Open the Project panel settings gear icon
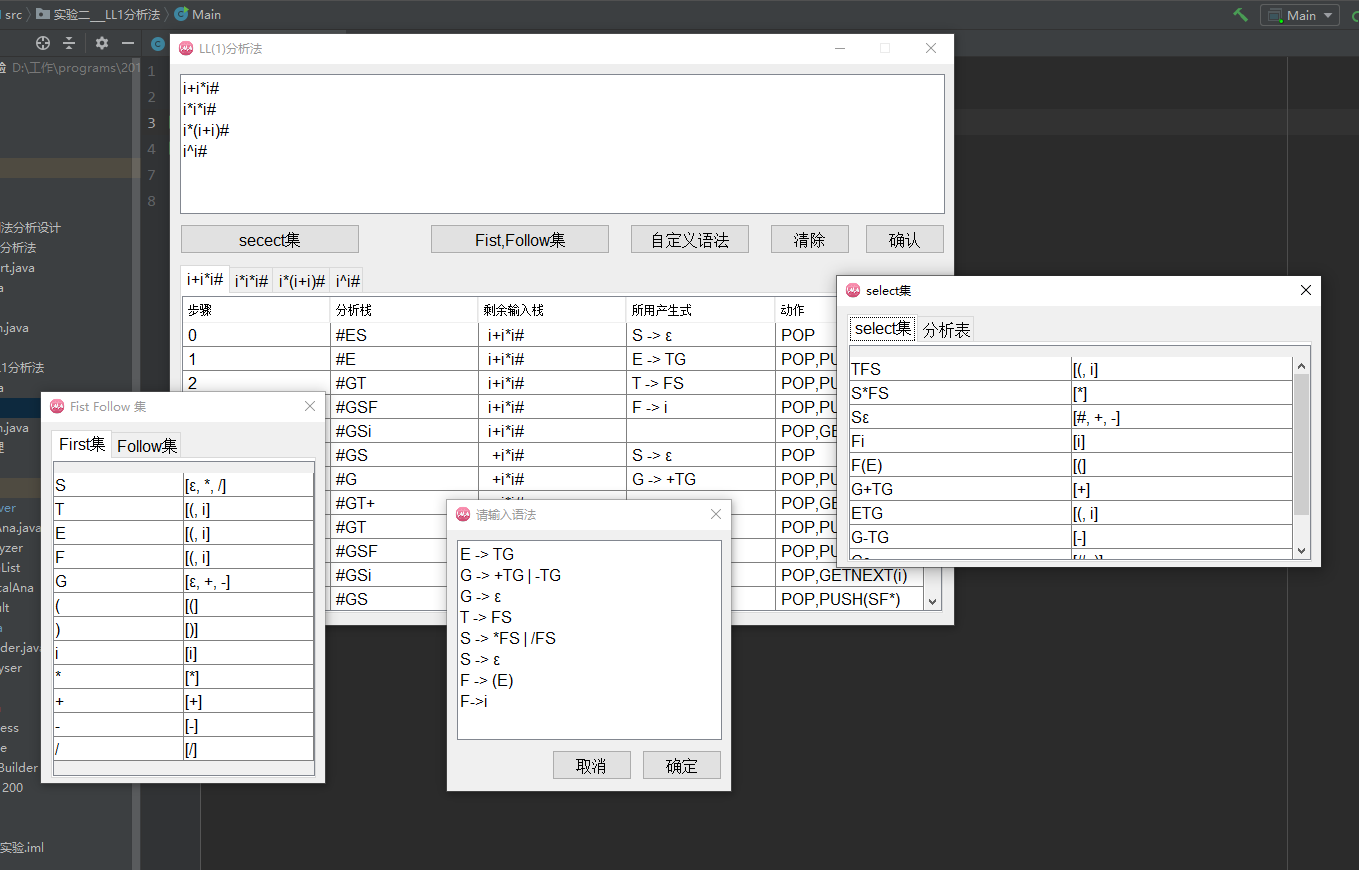Viewport: 1359px width, 870px height. coord(101,43)
